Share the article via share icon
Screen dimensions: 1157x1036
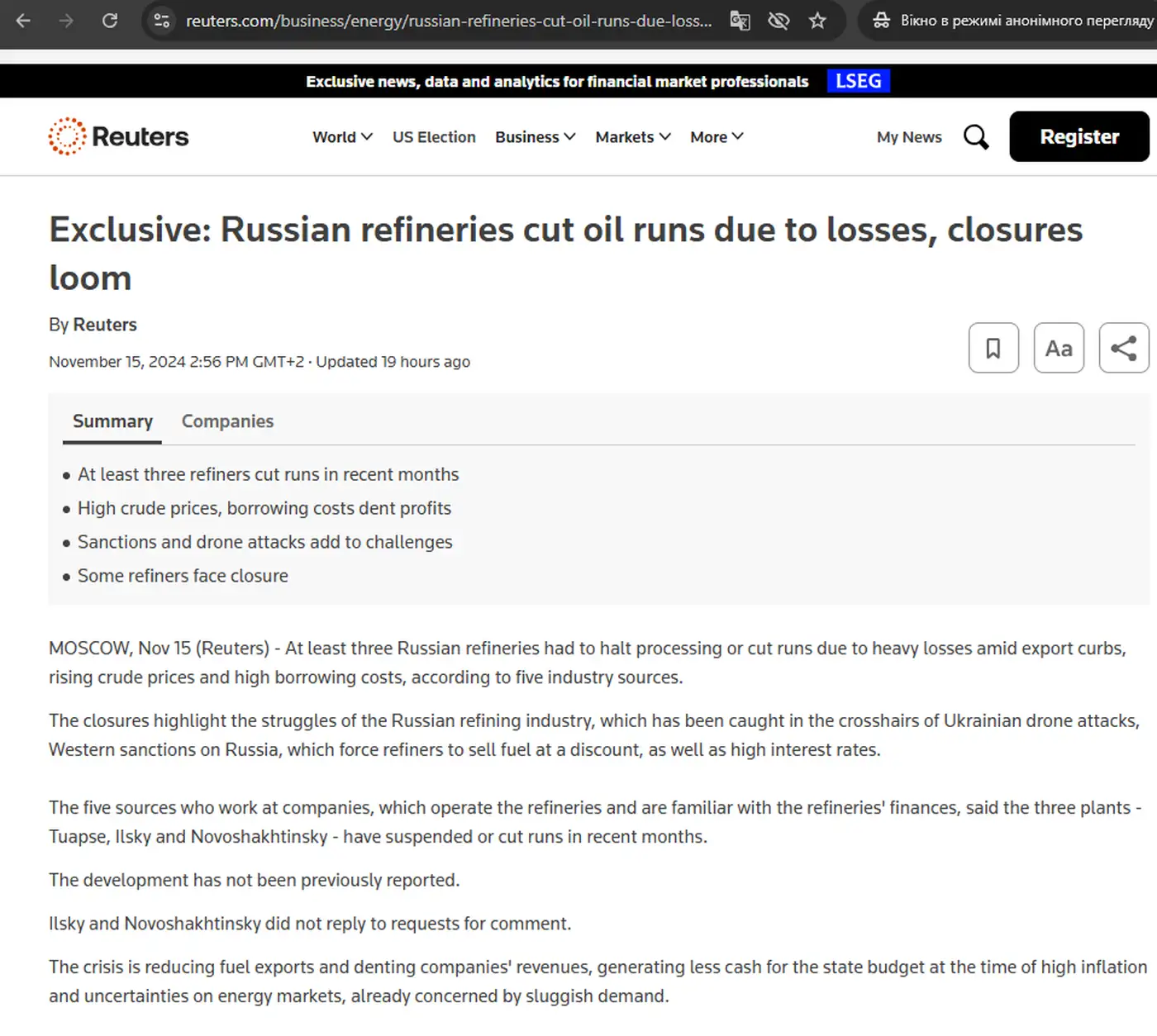coord(1123,348)
